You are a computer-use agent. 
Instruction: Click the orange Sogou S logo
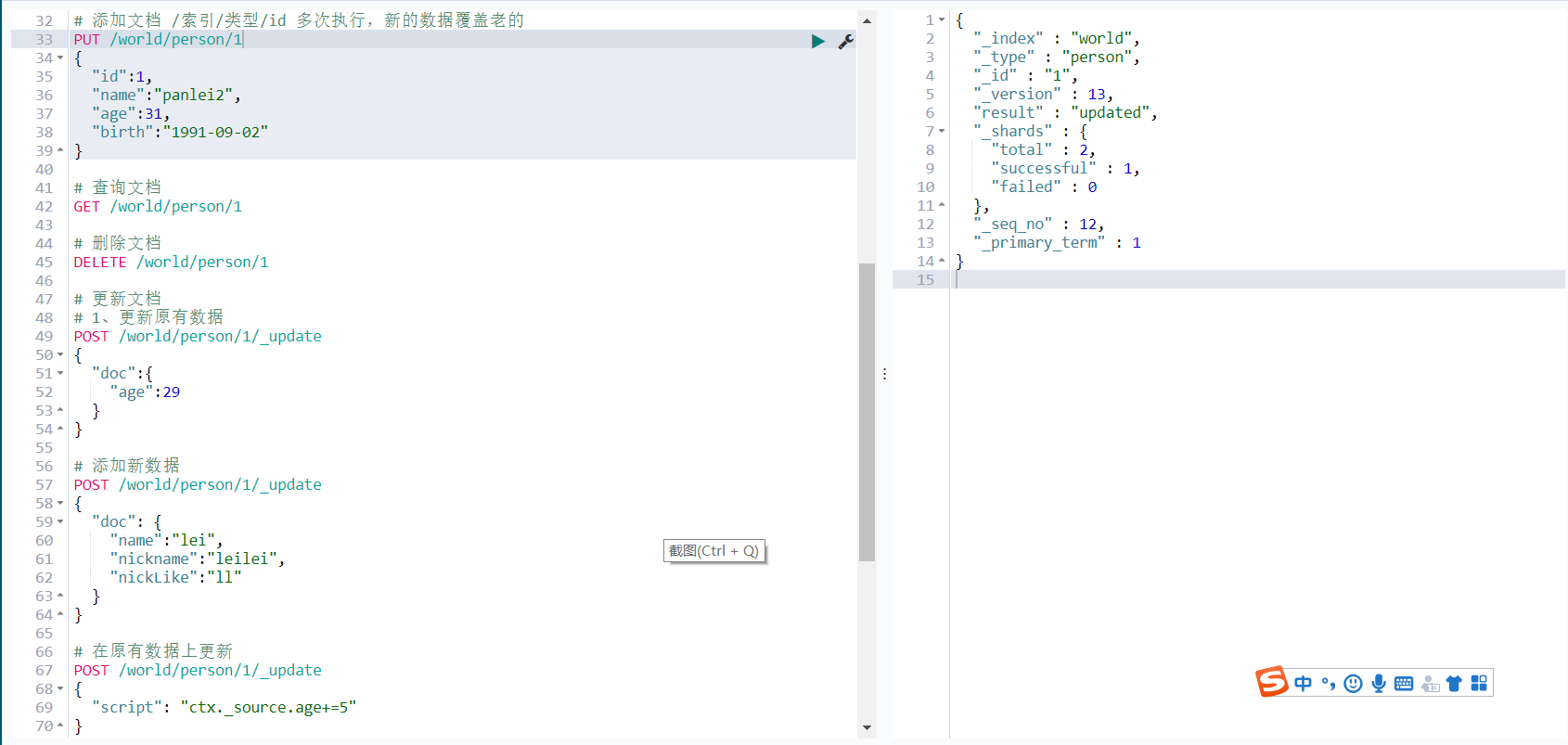pyautogui.click(x=1272, y=682)
